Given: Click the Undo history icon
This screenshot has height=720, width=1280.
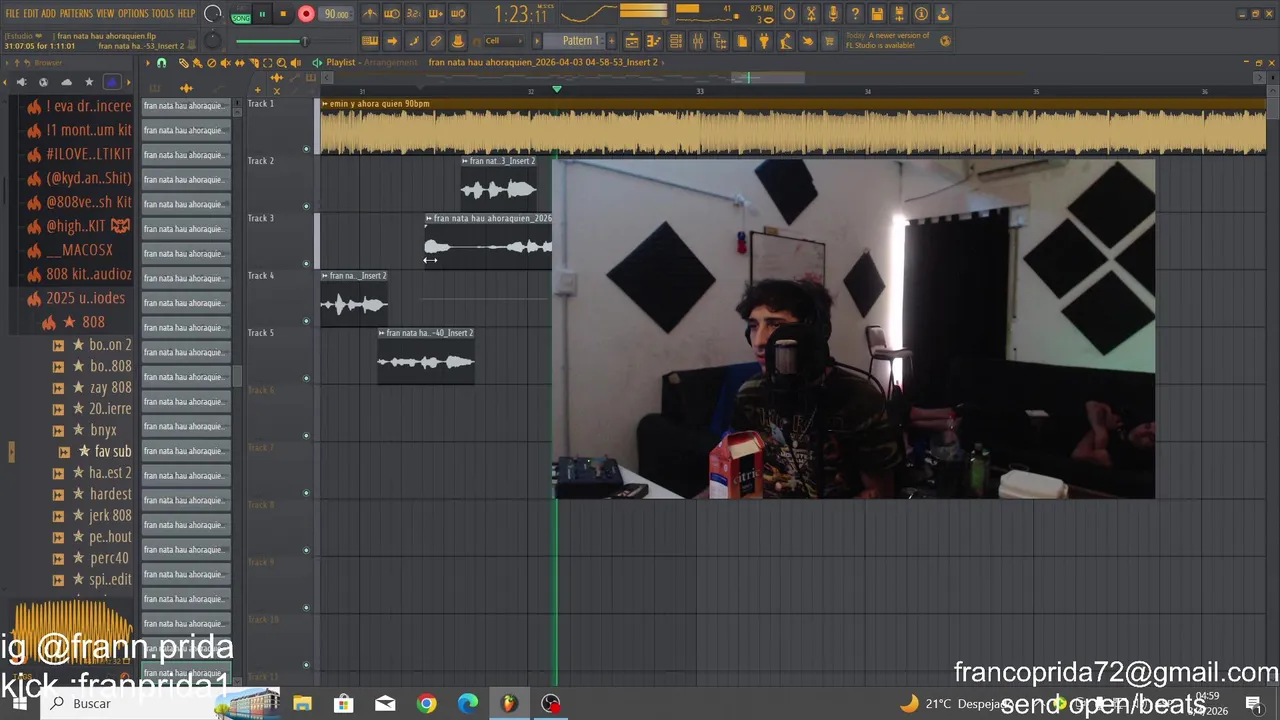Looking at the screenshot, I should (789, 14).
